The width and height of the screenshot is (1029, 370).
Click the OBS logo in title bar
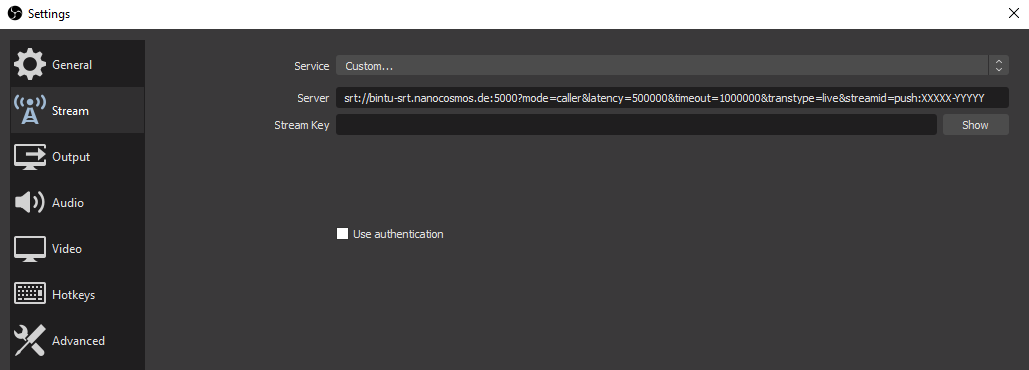(14, 13)
